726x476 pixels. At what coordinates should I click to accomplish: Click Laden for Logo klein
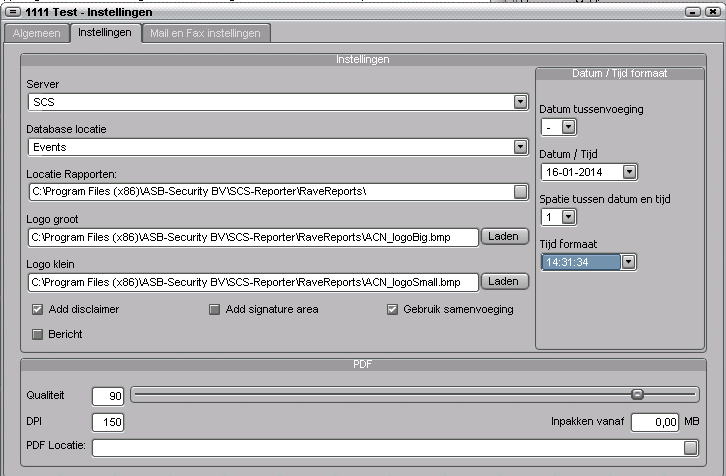tap(505, 282)
